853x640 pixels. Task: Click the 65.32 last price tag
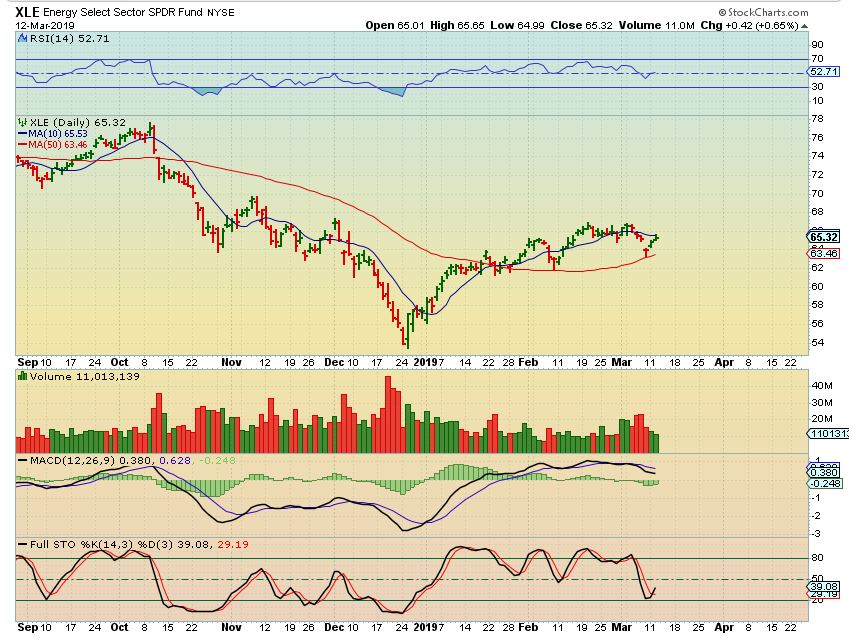[824, 237]
